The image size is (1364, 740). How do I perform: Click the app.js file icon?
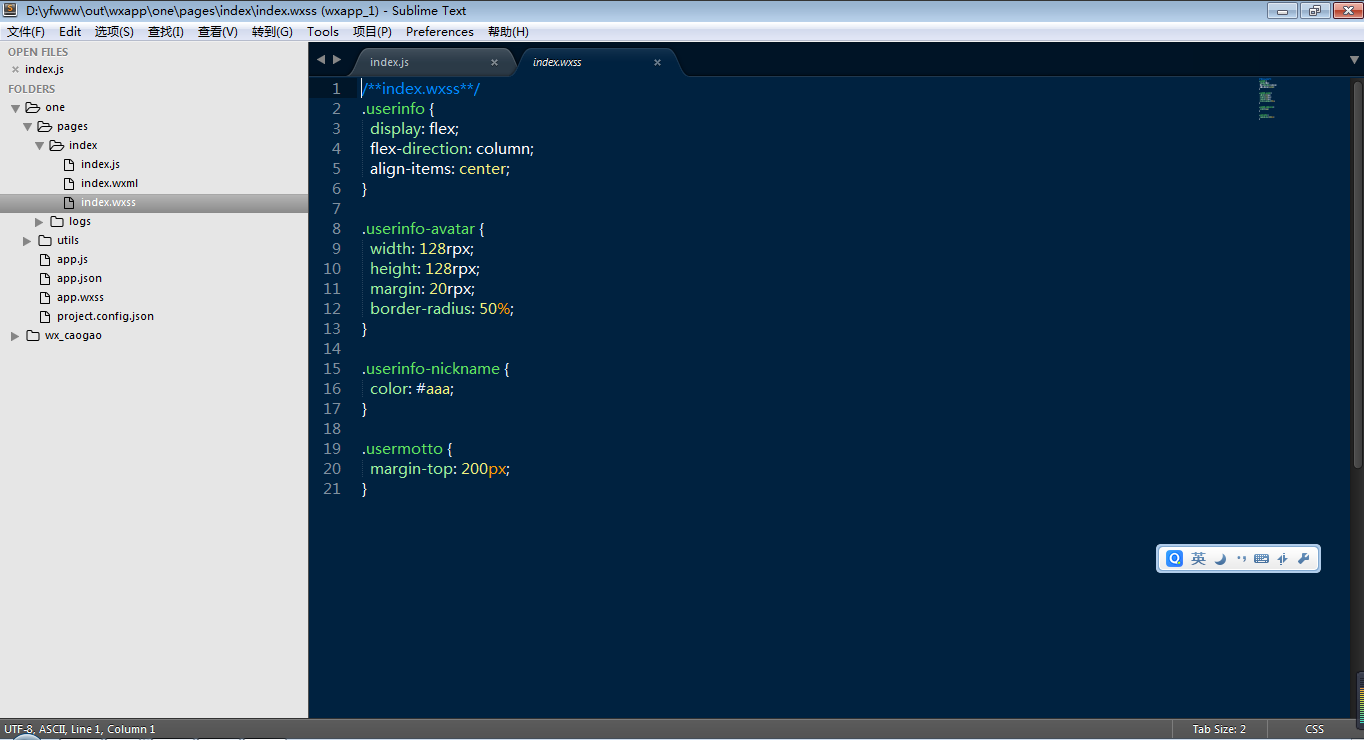[45, 260]
